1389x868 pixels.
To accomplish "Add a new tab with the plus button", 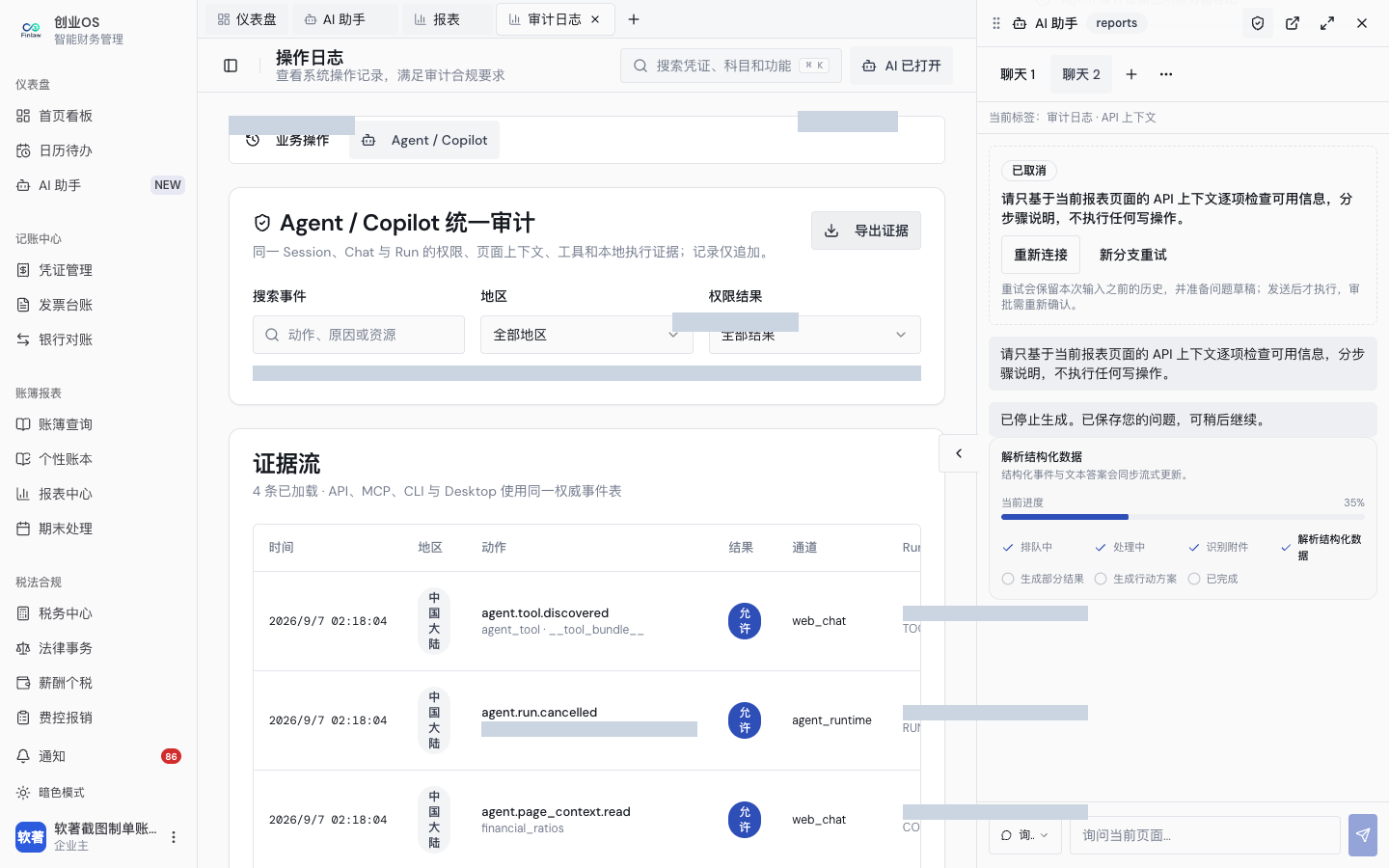I will 634,19.
